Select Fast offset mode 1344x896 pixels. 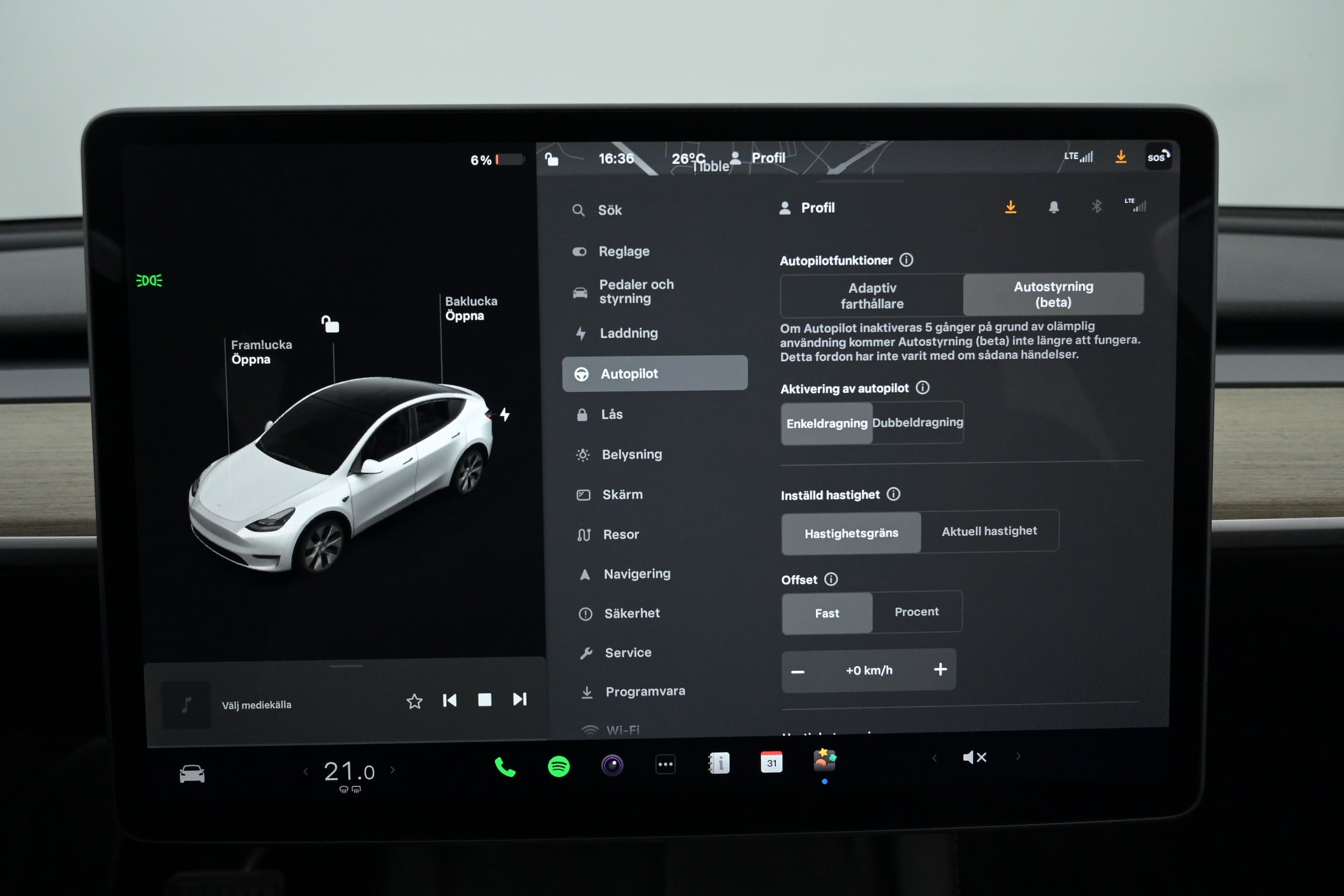827,613
